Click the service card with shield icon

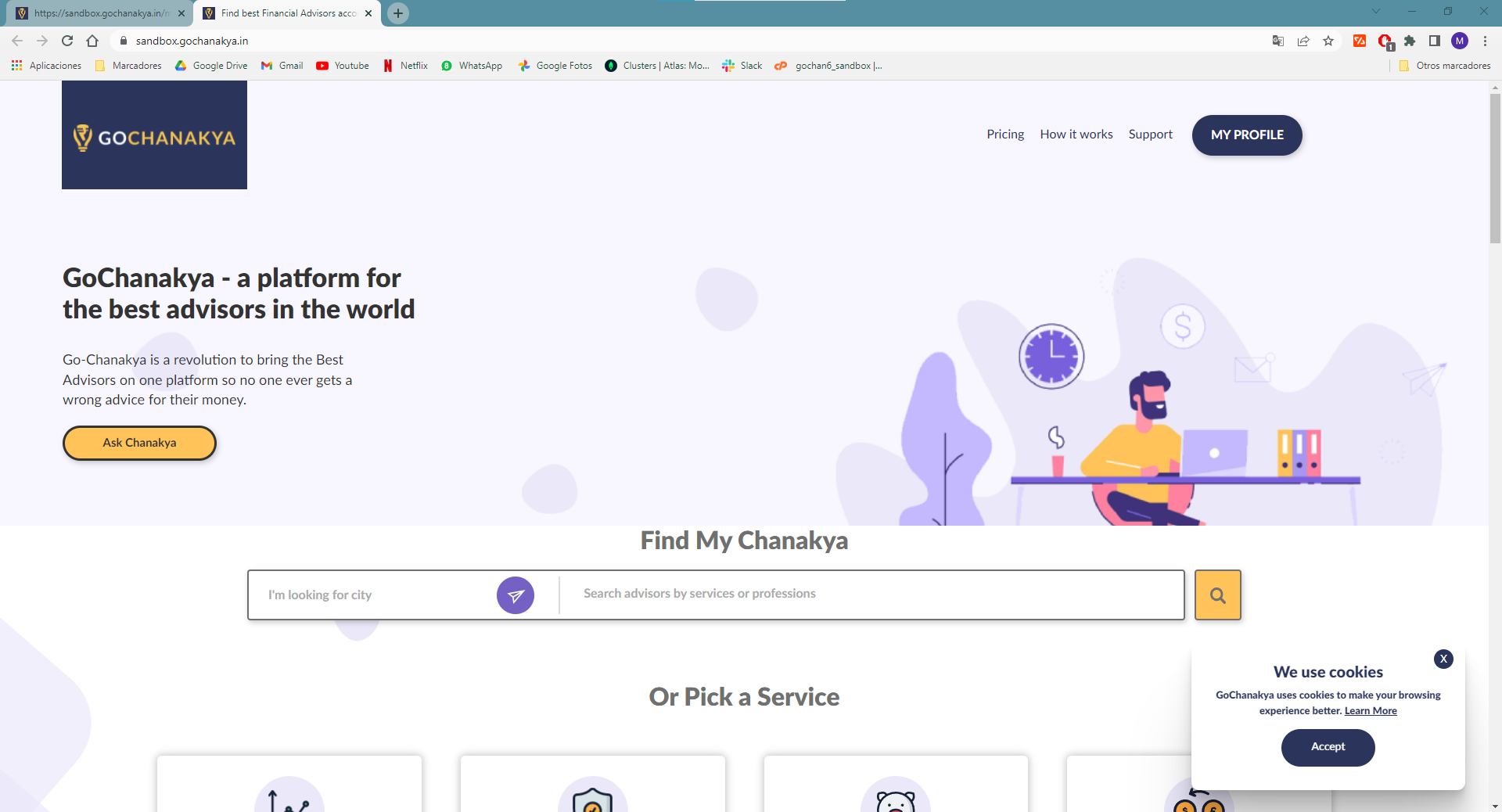592,784
